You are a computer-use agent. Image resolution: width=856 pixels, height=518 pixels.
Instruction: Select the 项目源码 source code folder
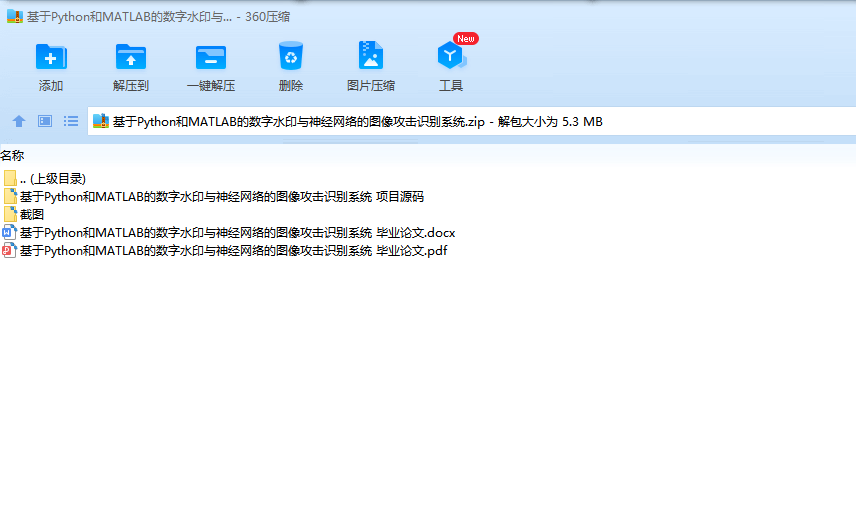coord(213,197)
